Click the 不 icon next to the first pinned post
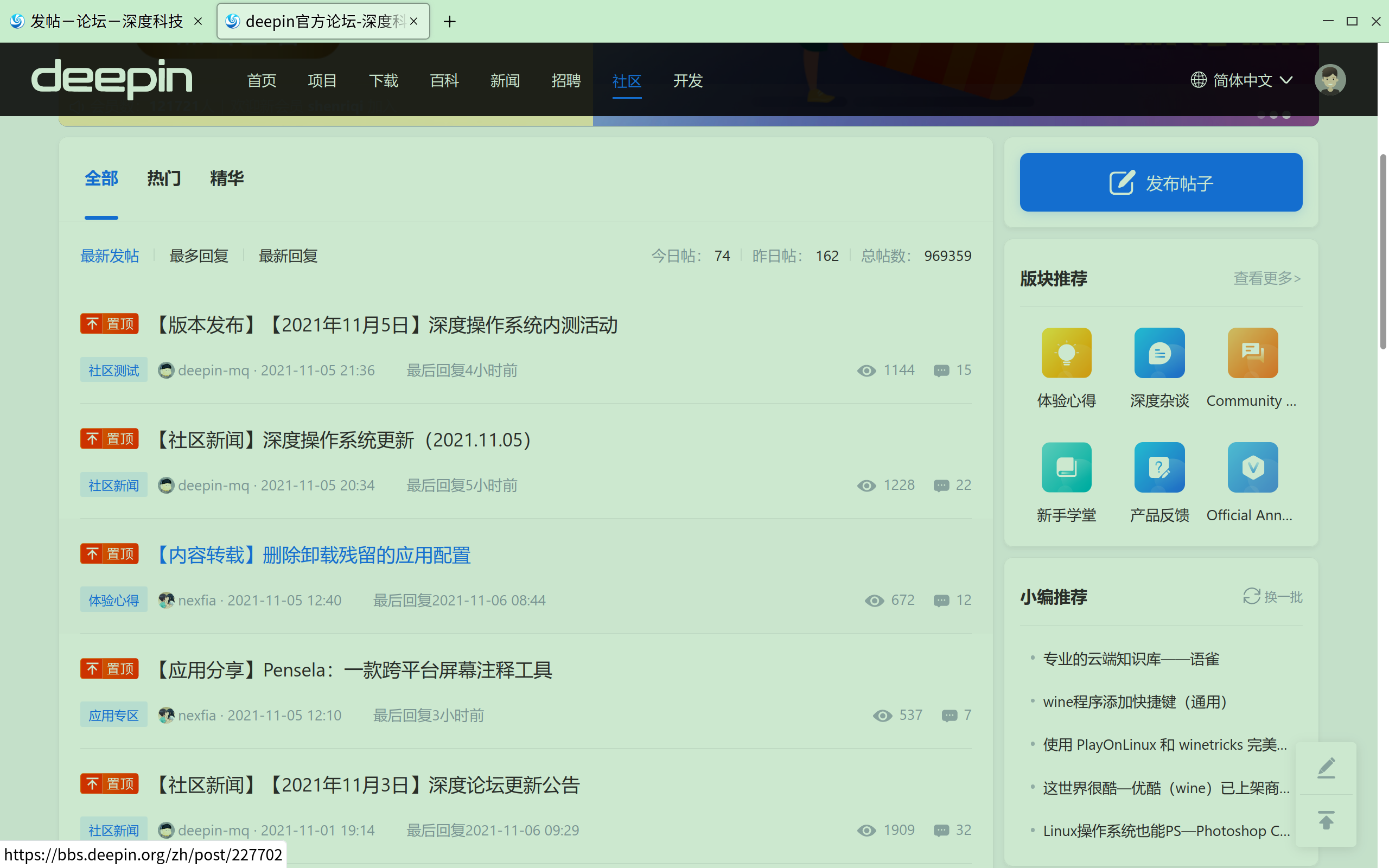Viewport: 1389px width, 868px height. (x=92, y=323)
